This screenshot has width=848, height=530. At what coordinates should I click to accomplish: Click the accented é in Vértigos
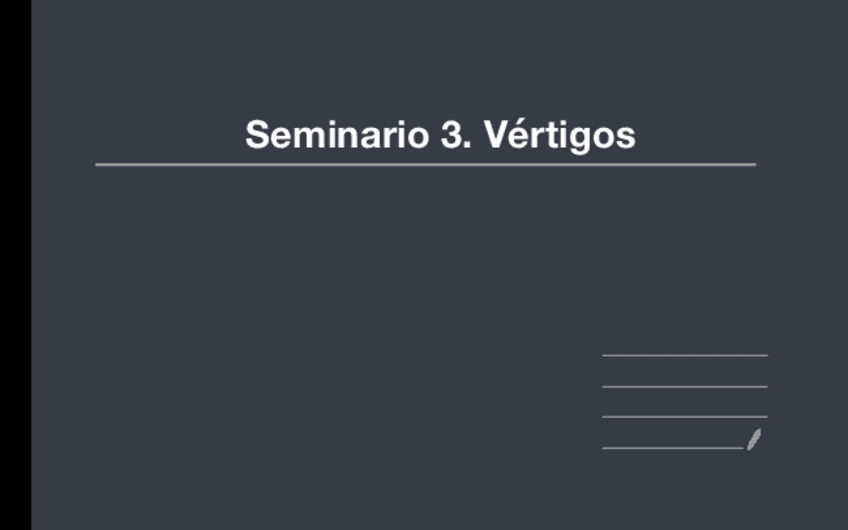click(515, 135)
